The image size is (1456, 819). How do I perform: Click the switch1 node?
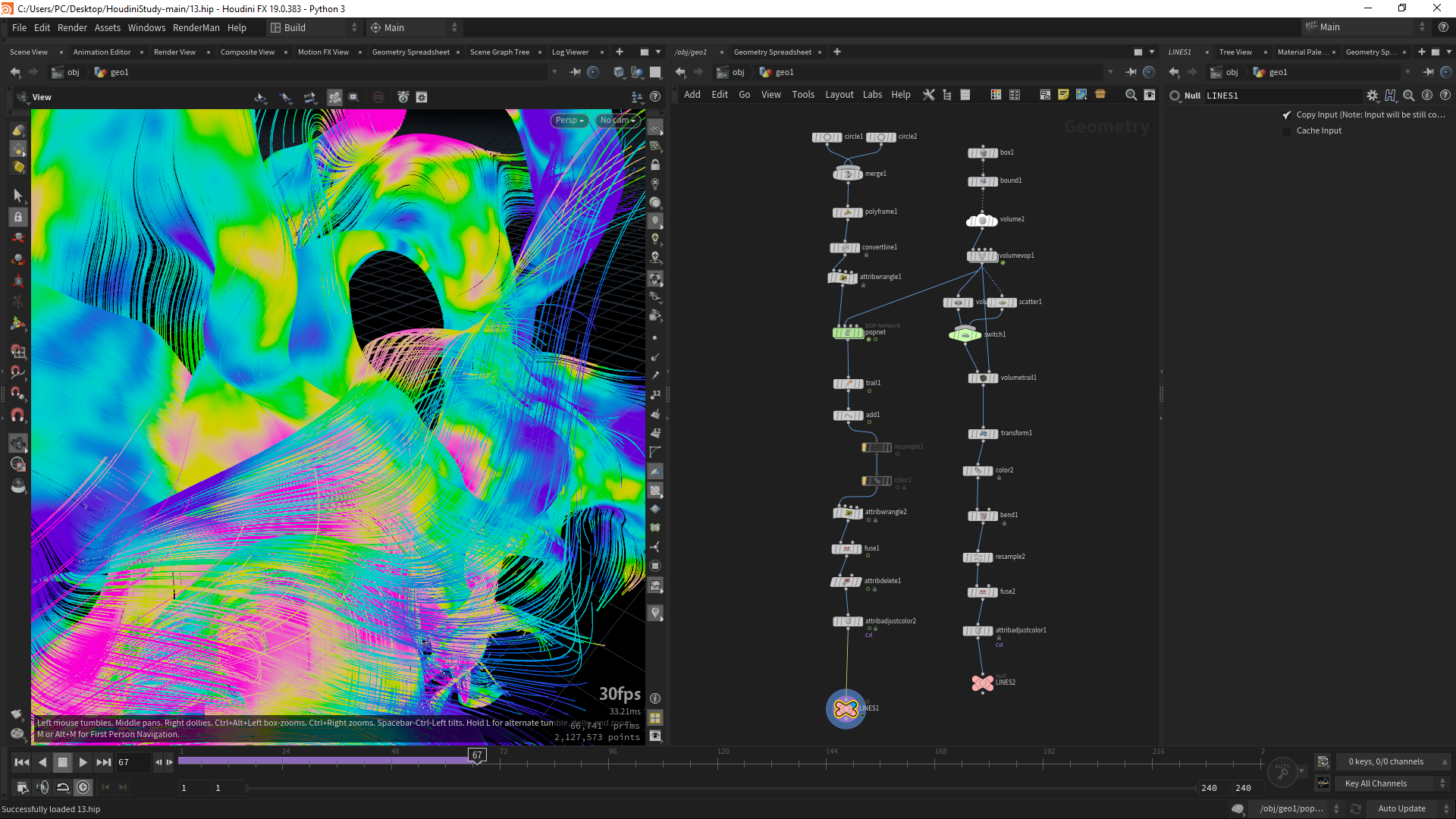point(965,334)
